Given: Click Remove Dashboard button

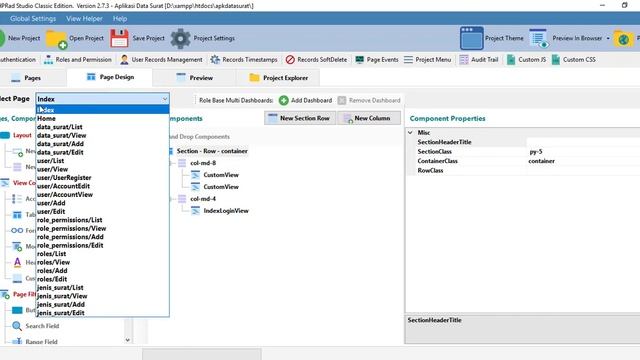Looking at the screenshot, I should (369, 100).
